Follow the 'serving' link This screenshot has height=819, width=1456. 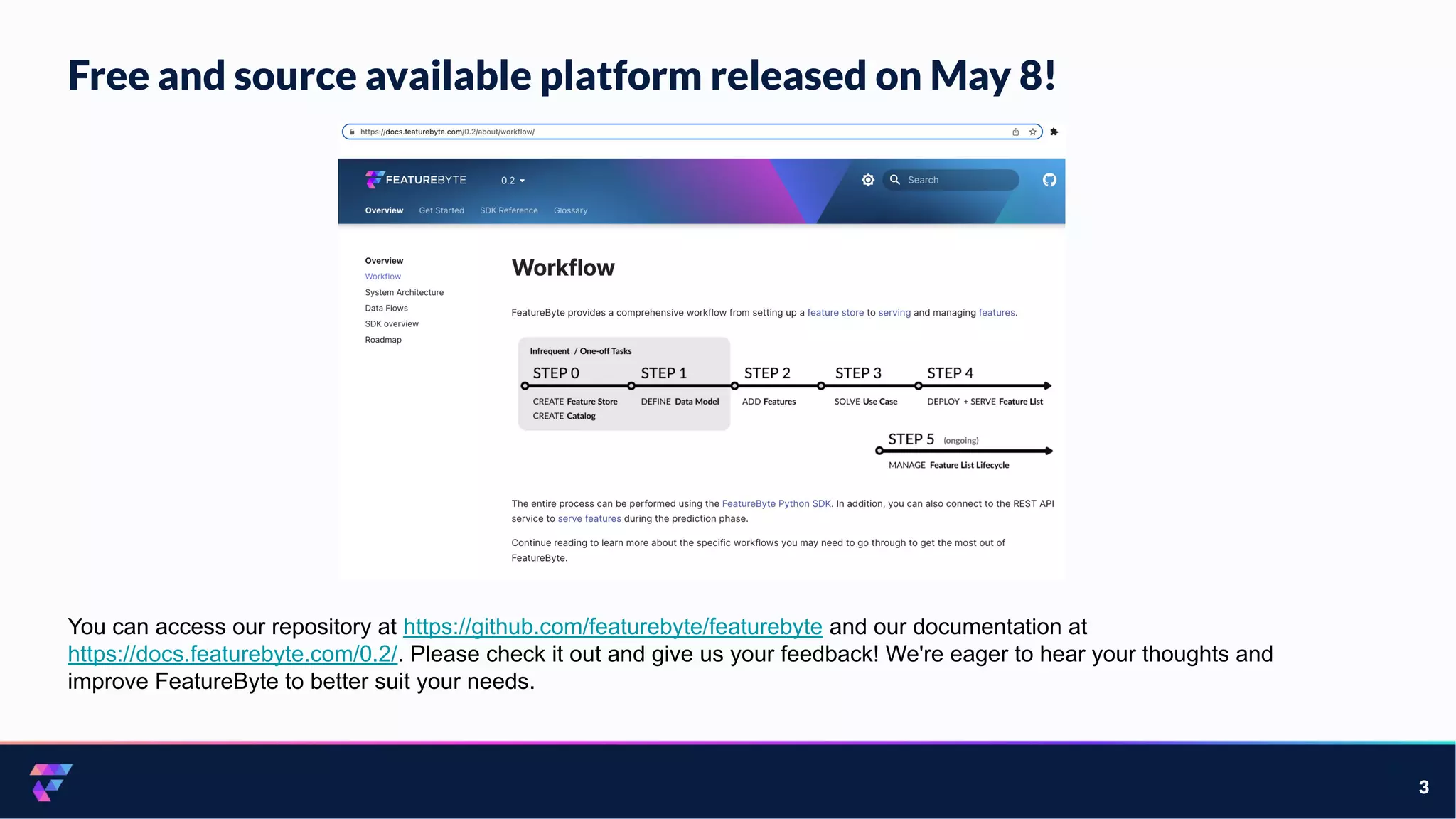[894, 313]
